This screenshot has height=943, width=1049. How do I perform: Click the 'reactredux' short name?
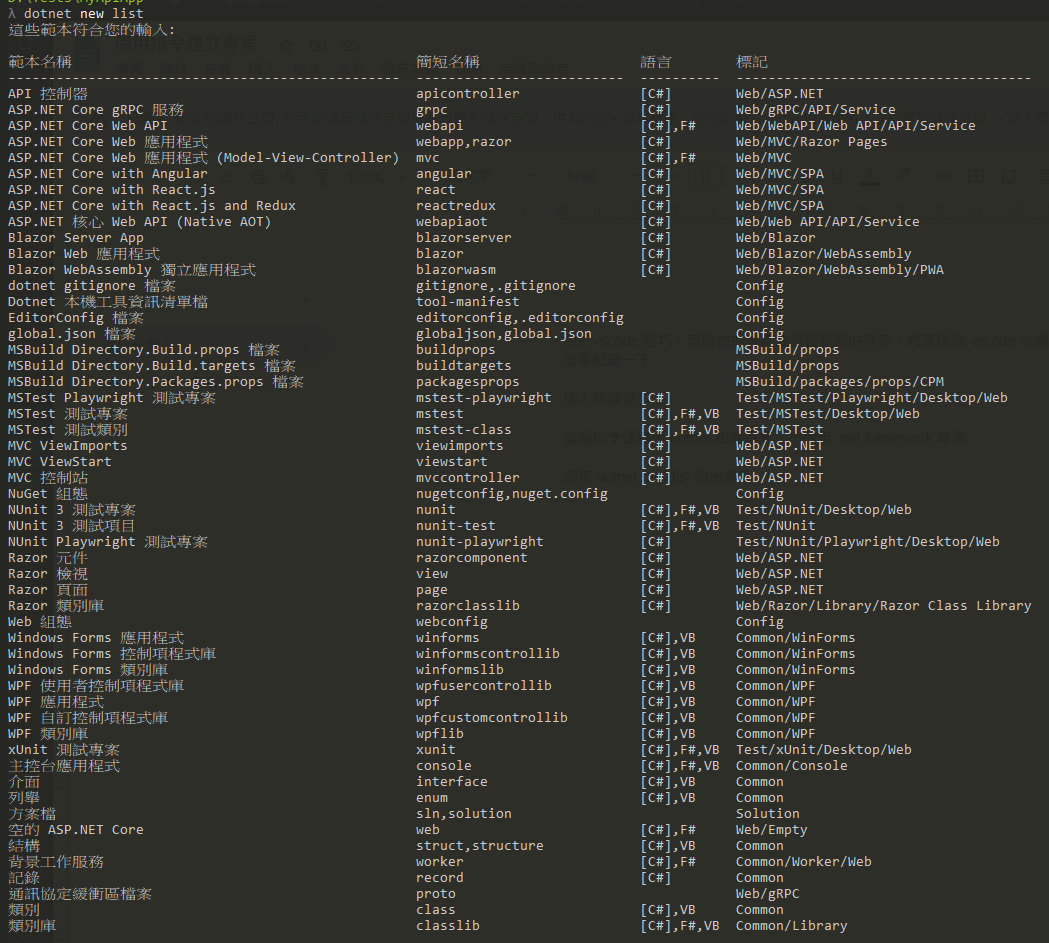456,206
